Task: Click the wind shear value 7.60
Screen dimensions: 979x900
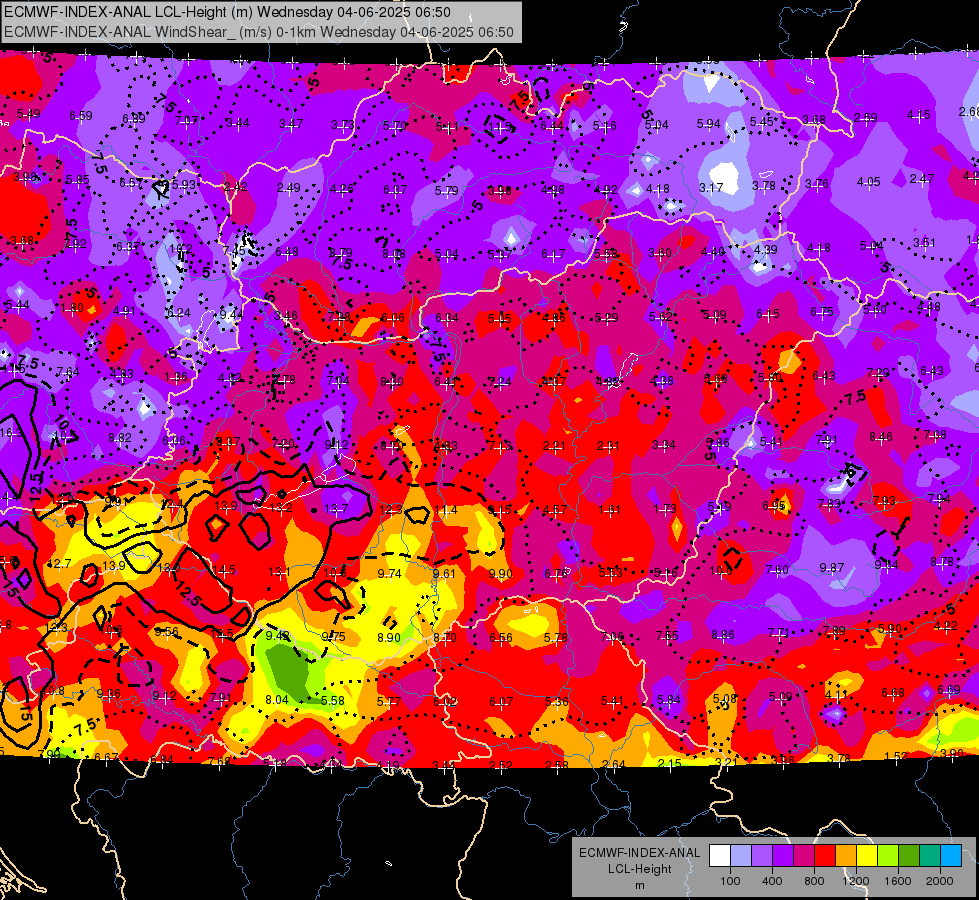Action: (777, 570)
